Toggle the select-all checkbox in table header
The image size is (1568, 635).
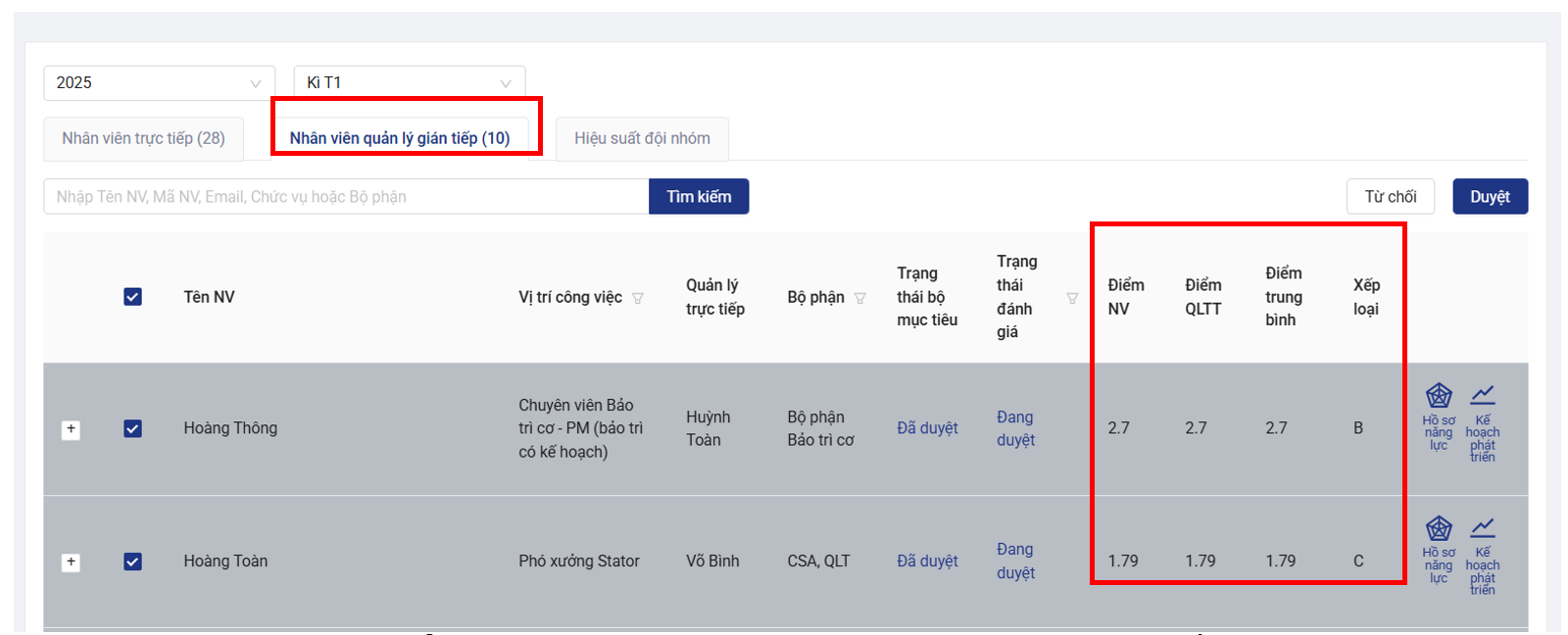point(133,297)
